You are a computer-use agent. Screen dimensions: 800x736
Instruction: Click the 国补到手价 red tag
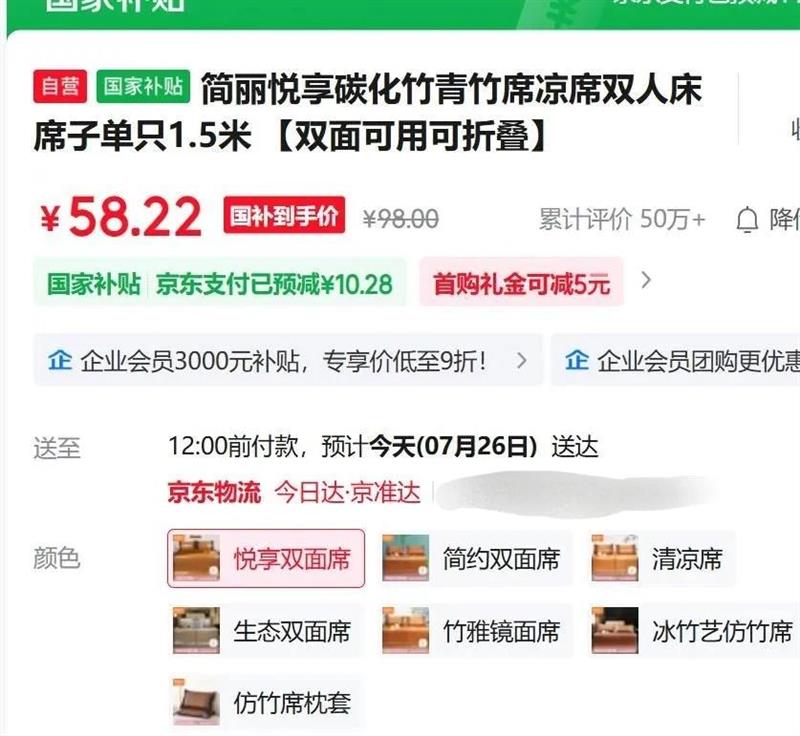tap(284, 215)
